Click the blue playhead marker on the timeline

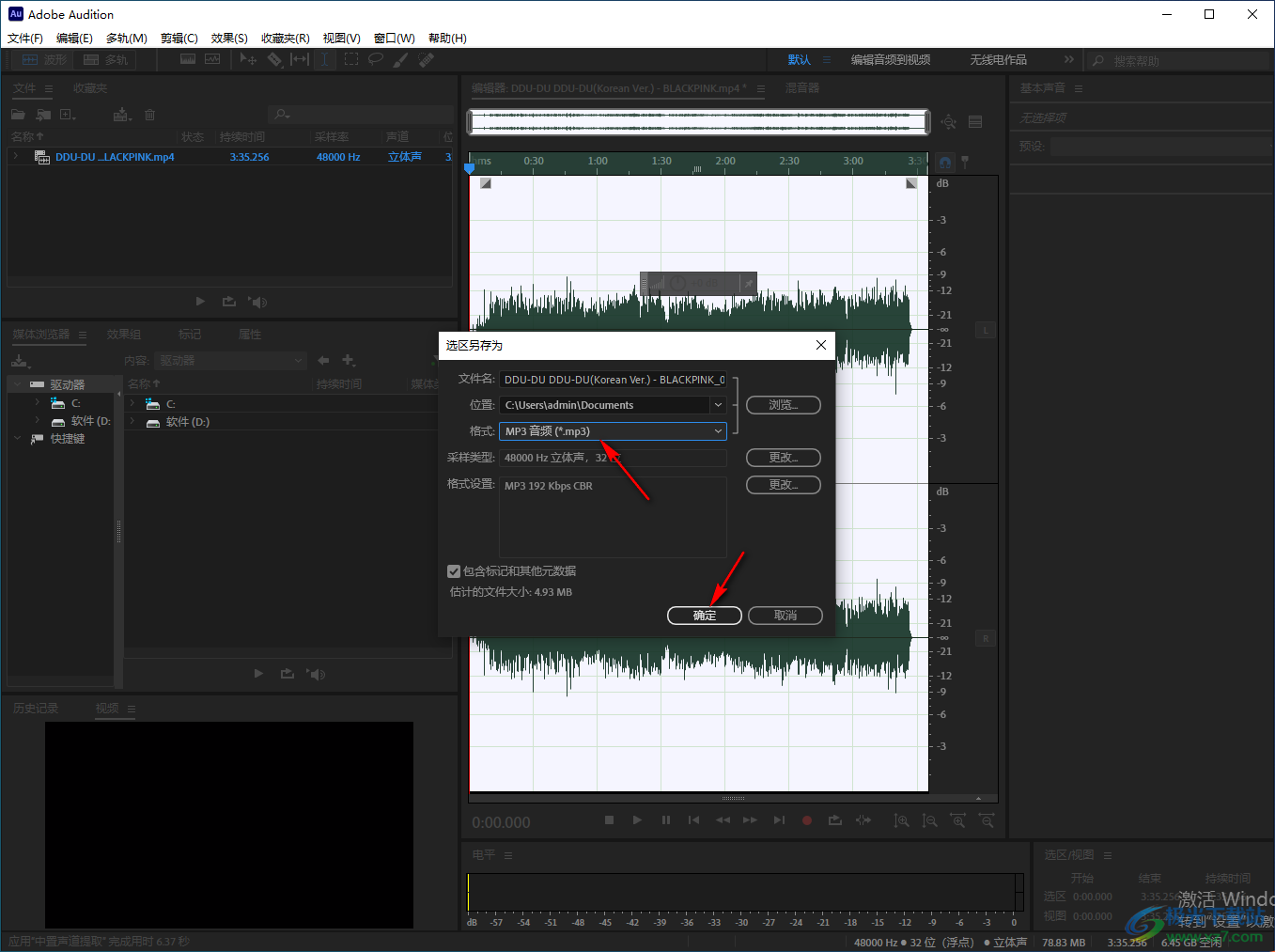(x=470, y=167)
